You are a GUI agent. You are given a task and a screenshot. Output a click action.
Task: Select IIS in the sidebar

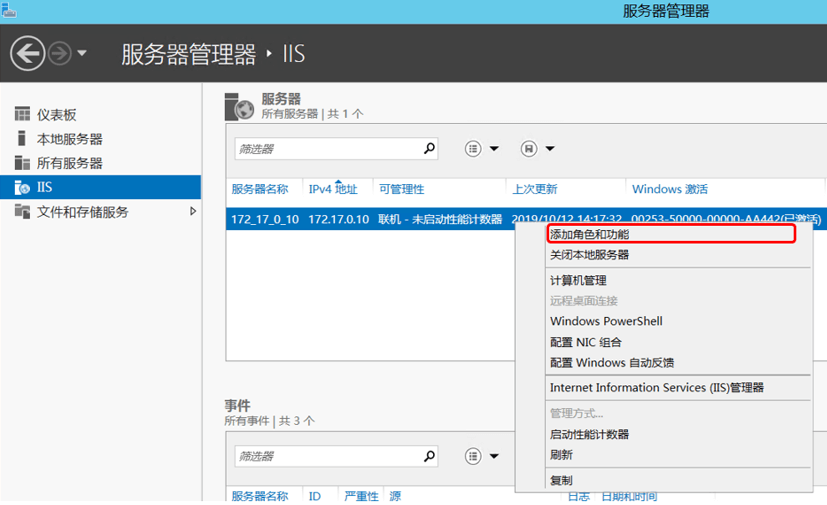click(x=100, y=187)
